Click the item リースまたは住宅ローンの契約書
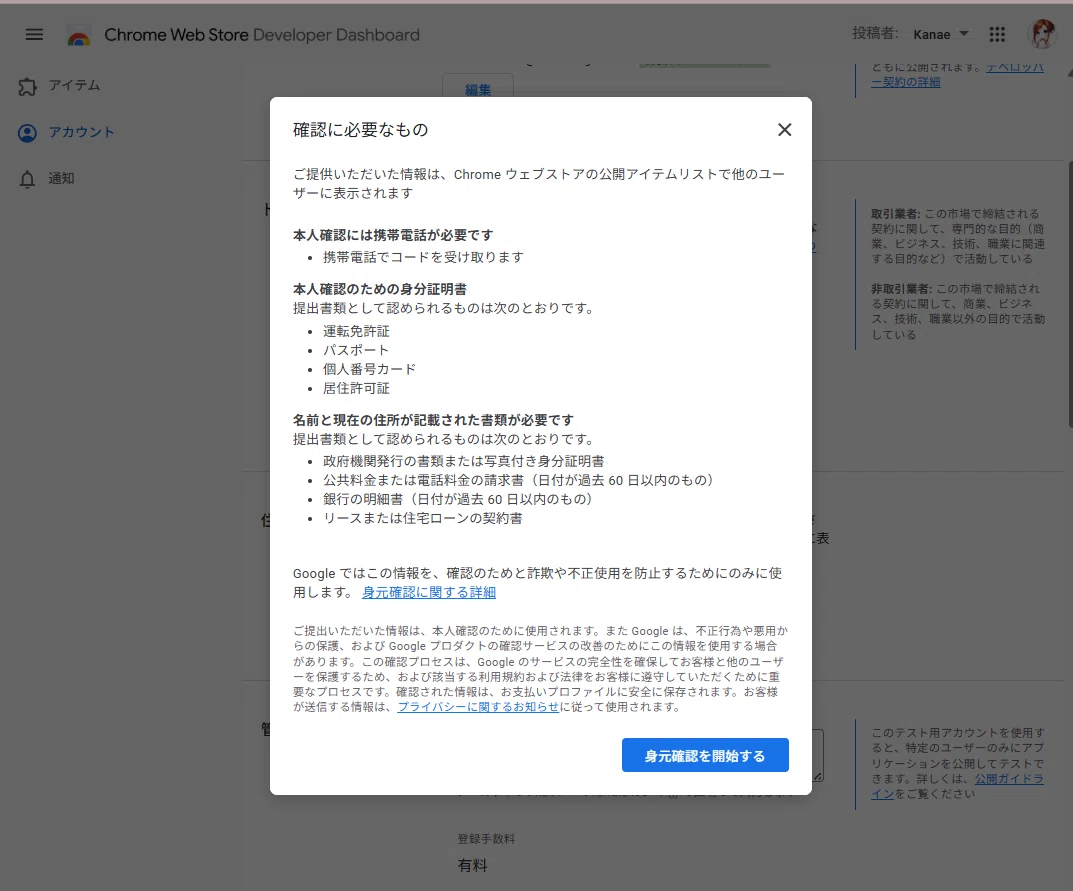This screenshot has width=1073, height=891. pos(422,519)
